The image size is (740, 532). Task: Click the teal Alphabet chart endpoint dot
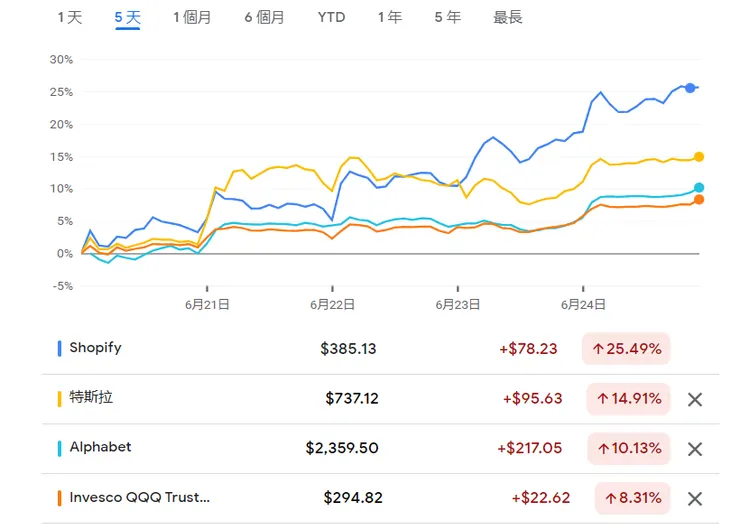point(699,187)
